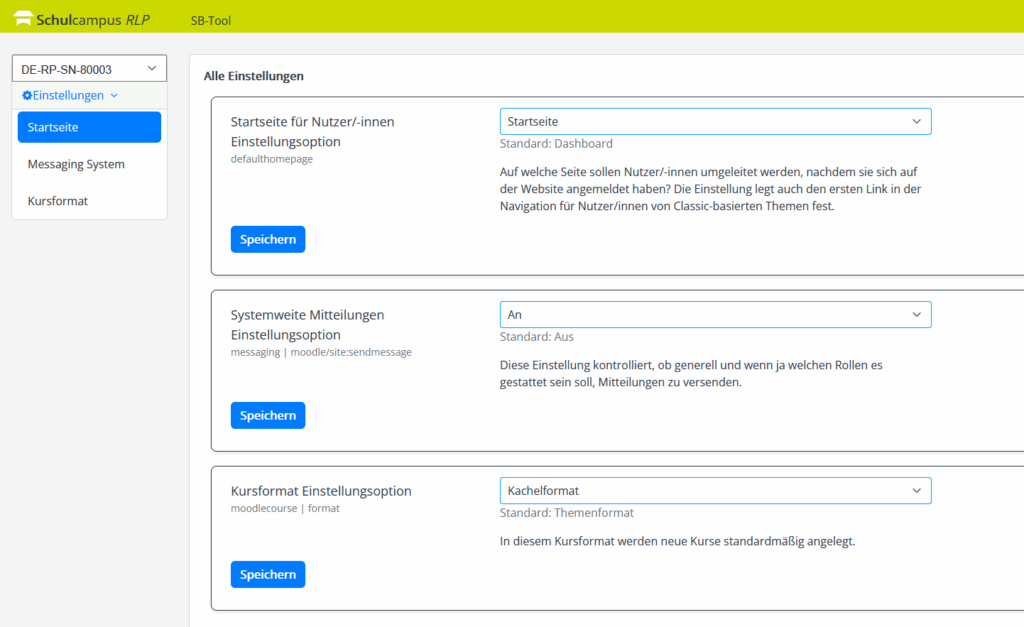Save the Startseite für Nutzer/-innen setting
Screen dimensions: 1024x627
click(x=267, y=239)
